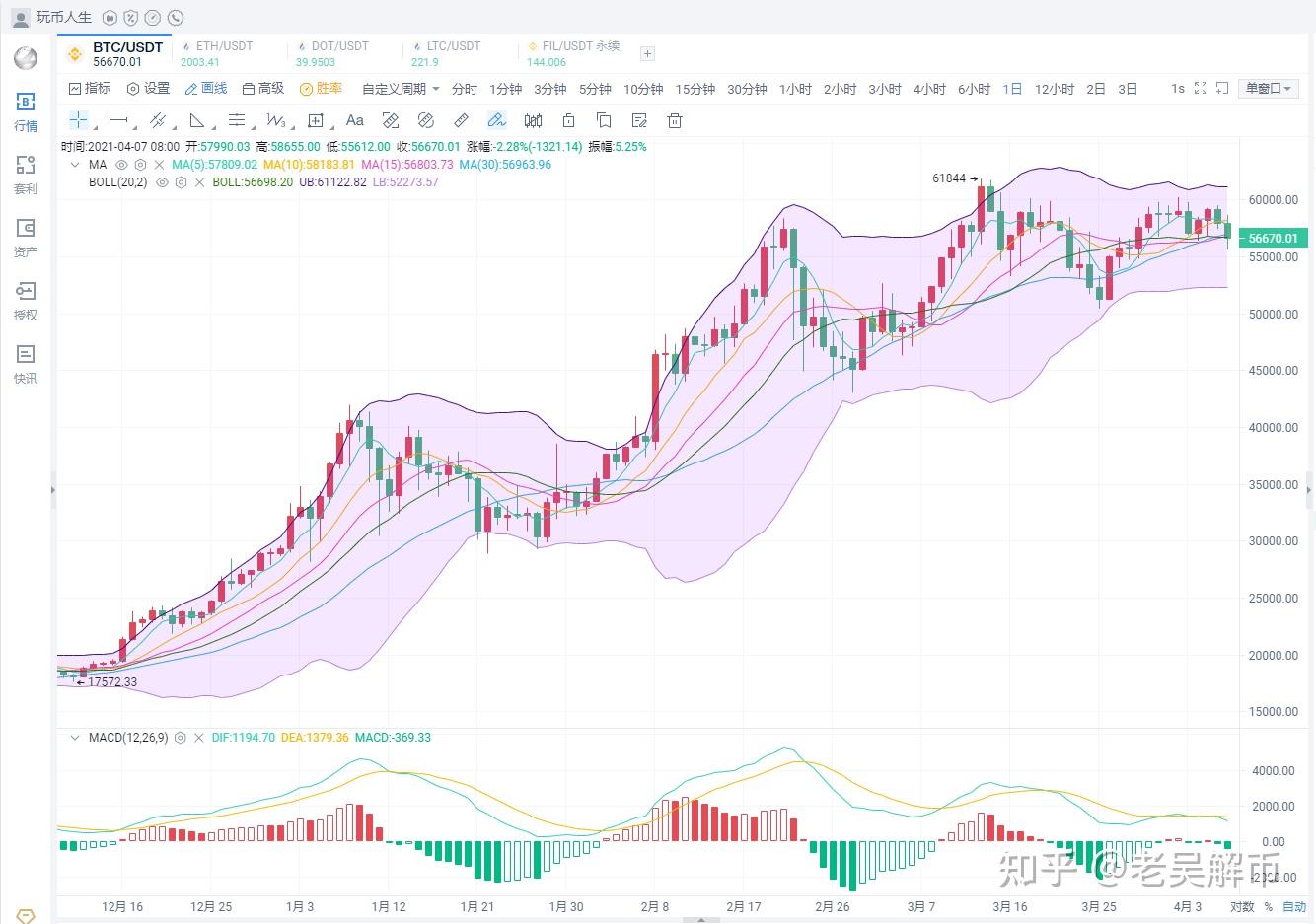Click the candlestick style tool icon
Screen dimensions: 1316x924
533,120
